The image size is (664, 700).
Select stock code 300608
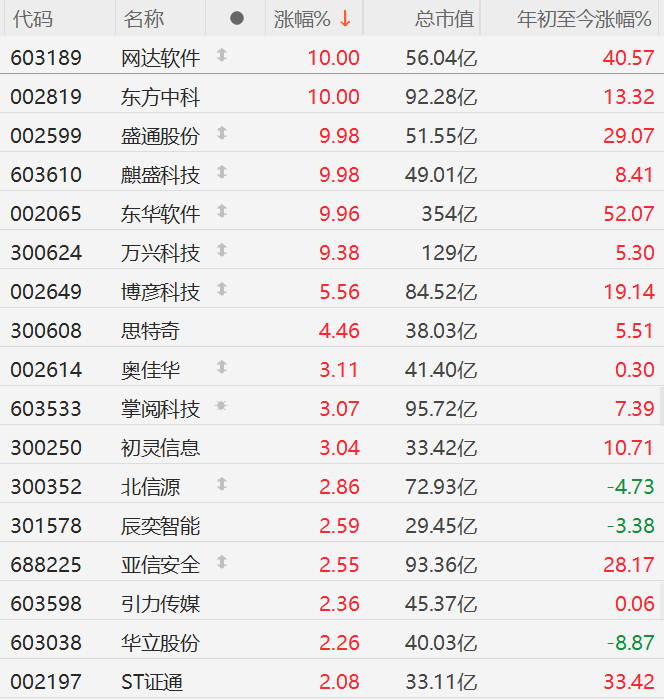(46, 331)
